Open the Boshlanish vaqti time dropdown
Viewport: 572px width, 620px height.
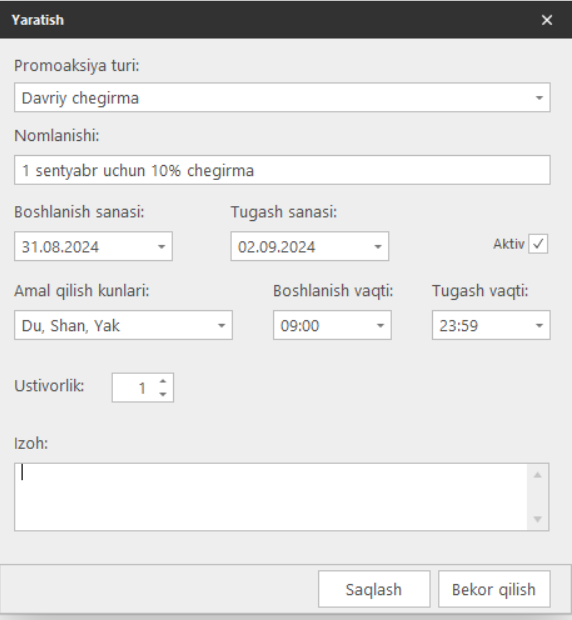pos(332,325)
